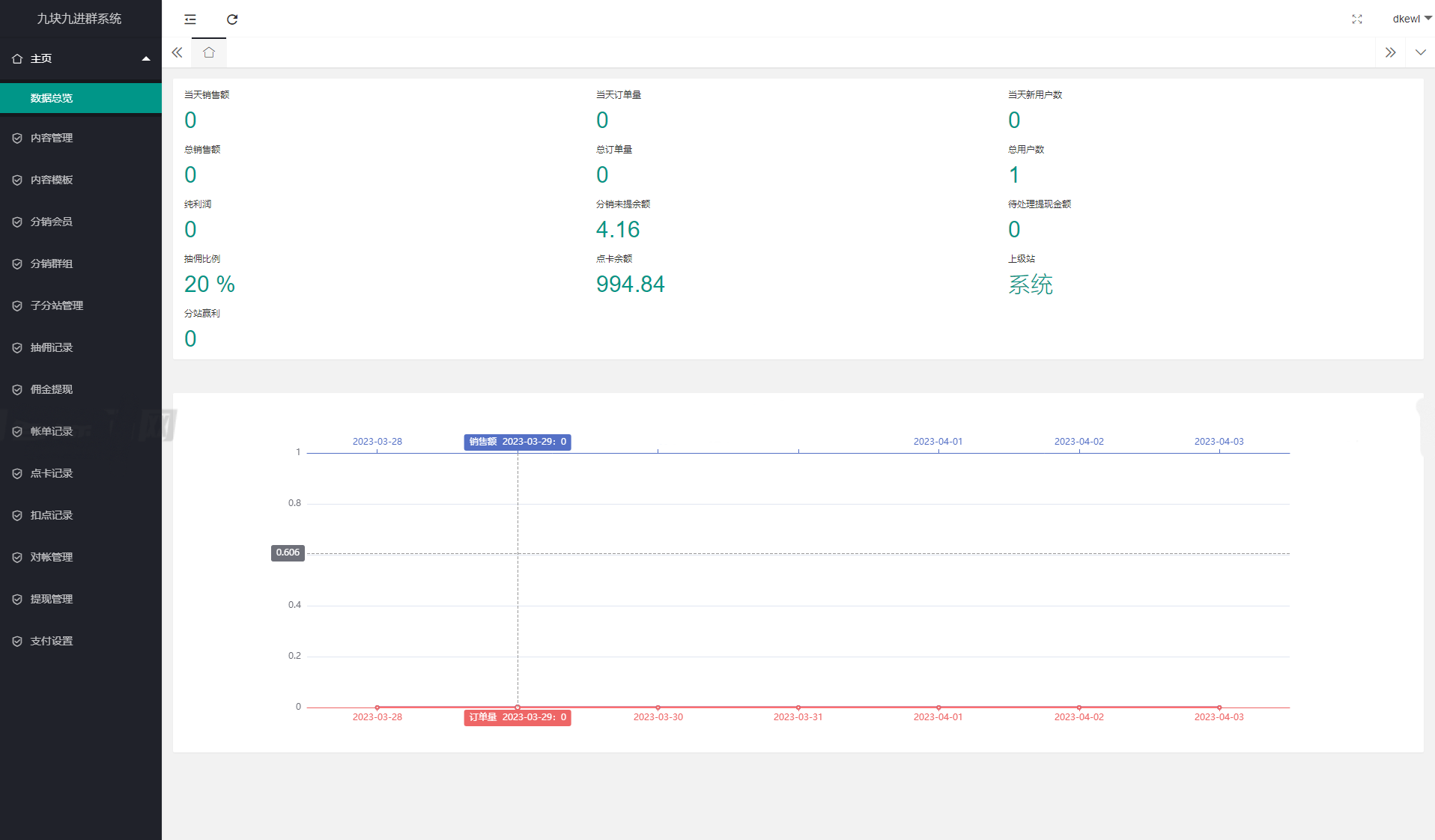
Task: Click the shield icon beside 分销会员
Action: point(17,222)
